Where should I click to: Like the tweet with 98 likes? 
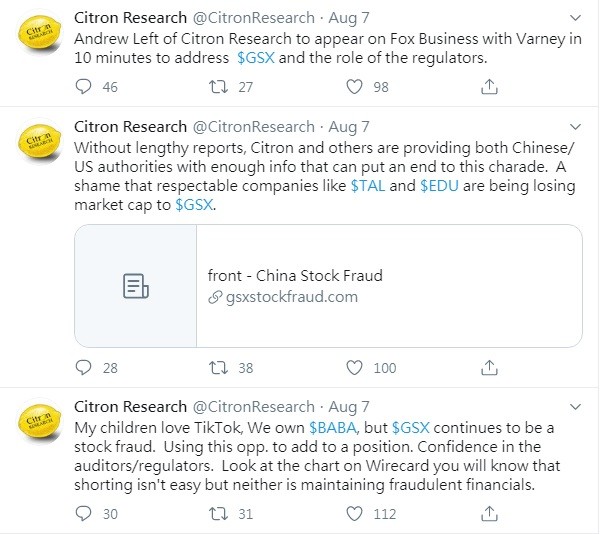(x=354, y=86)
